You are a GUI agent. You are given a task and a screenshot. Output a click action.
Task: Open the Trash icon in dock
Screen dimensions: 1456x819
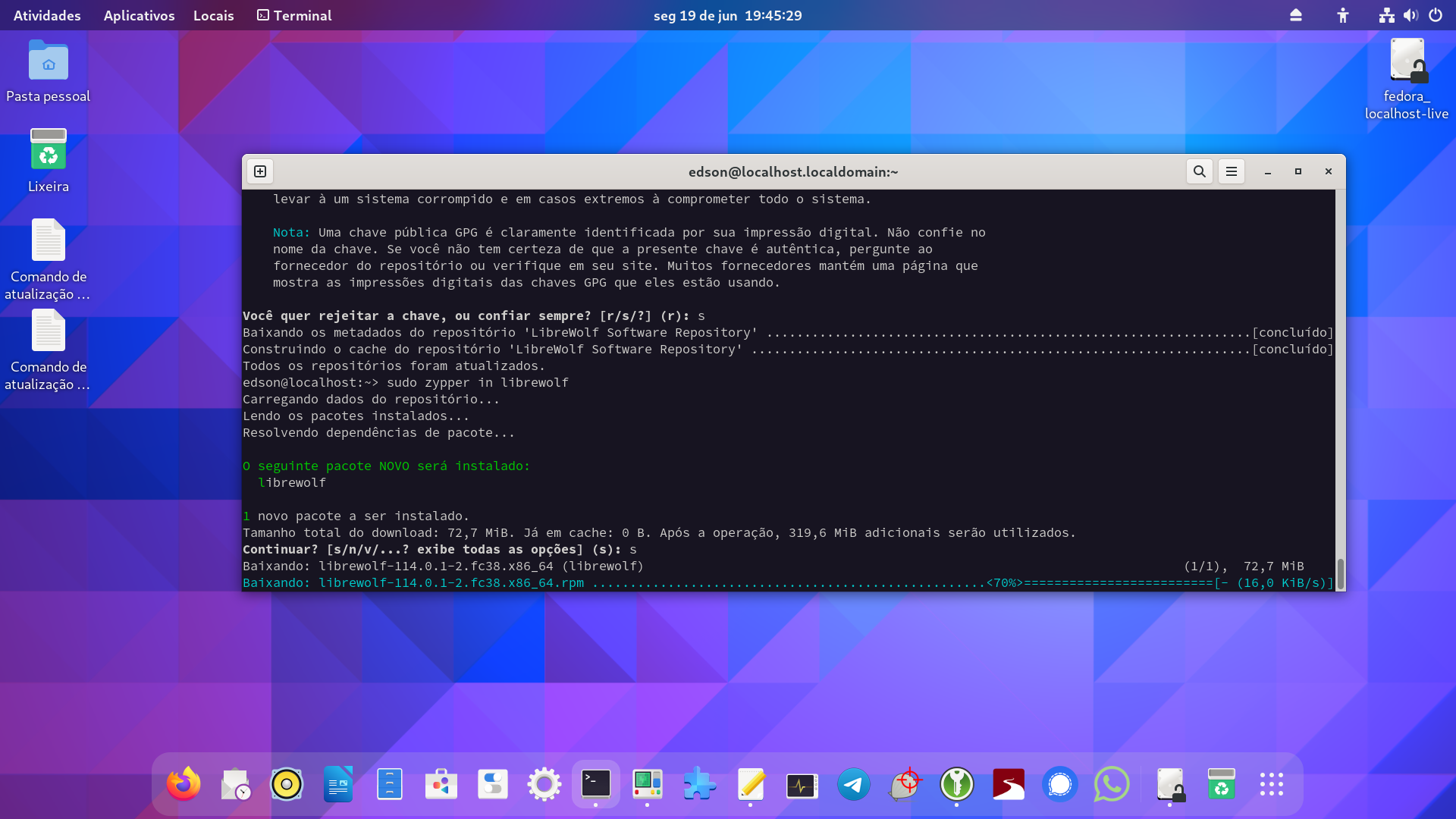coord(1222,784)
